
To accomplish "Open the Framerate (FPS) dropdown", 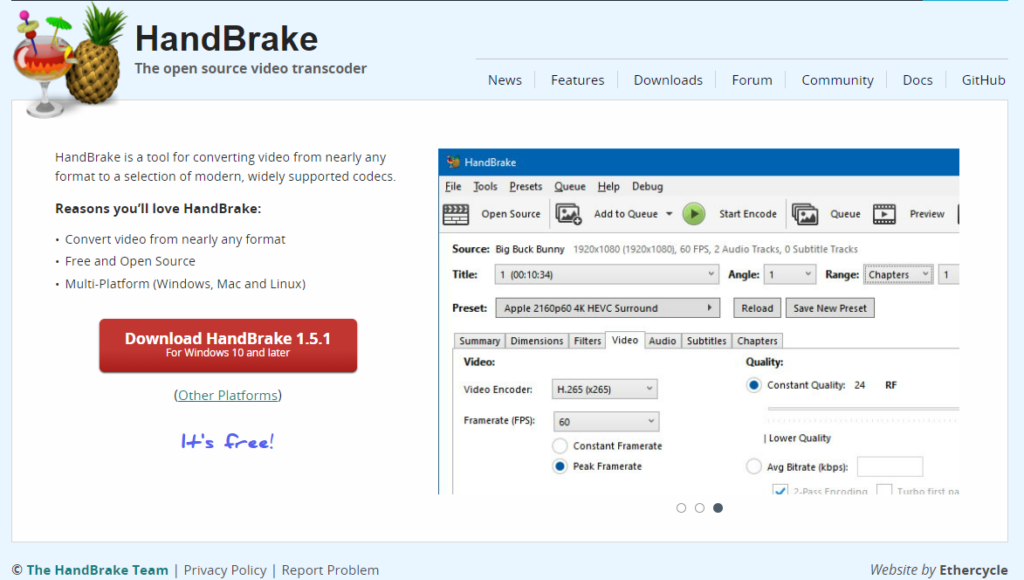I will (x=606, y=421).
